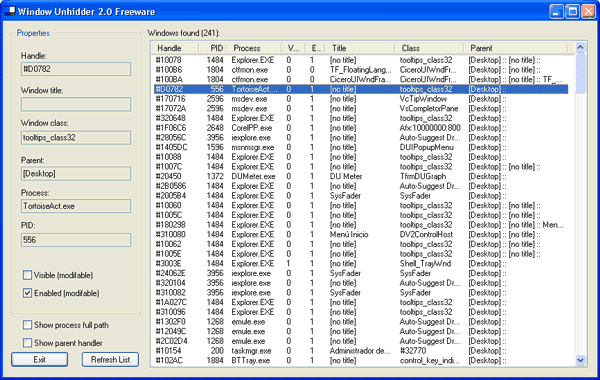Select row #24062E iexplore SysFader
Image resolution: width=600 pixels, height=380 pixels.
[x=361, y=273]
